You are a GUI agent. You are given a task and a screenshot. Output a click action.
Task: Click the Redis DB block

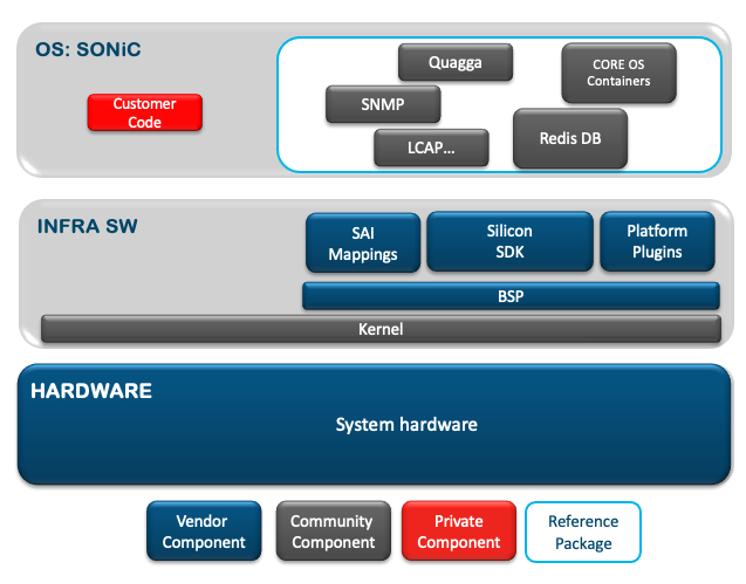click(570, 138)
